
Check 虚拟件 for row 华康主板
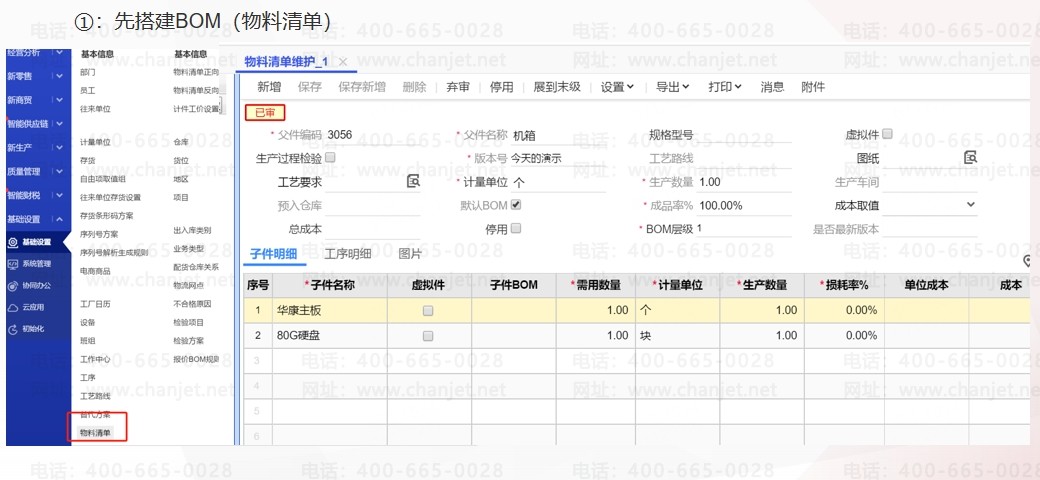pos(428,310)
